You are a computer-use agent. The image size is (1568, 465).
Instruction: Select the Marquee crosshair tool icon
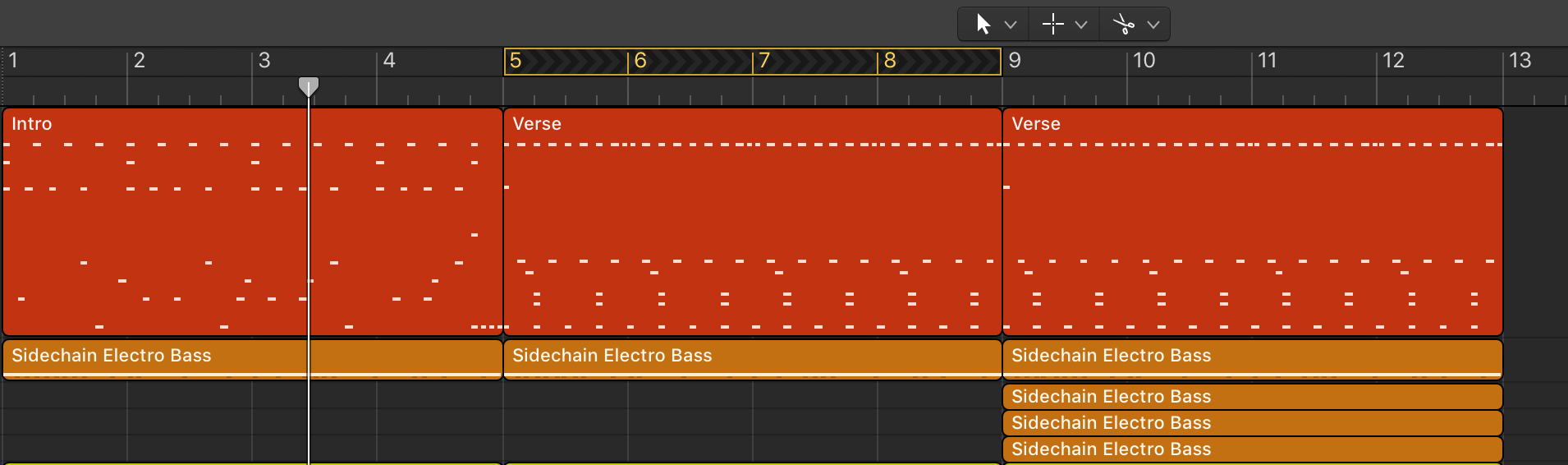click(1052, 25)
